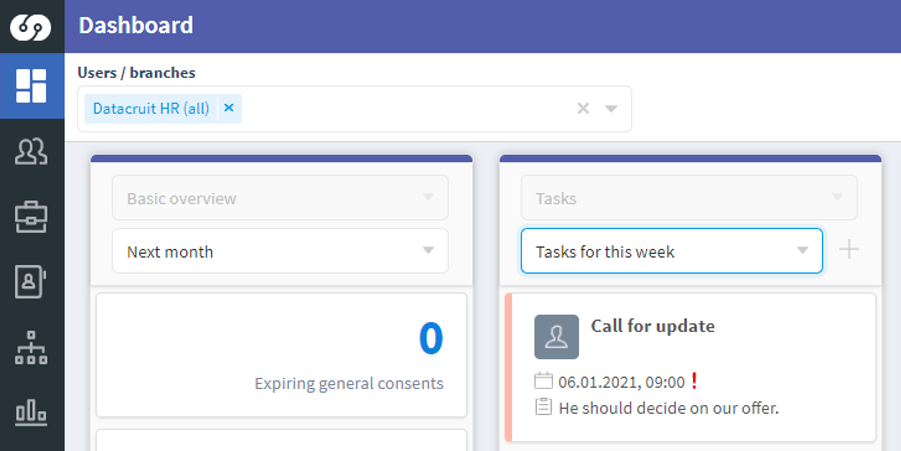Expand the Users / branches dropdown arrow
901x451 pixels.
tap(611, 109)
